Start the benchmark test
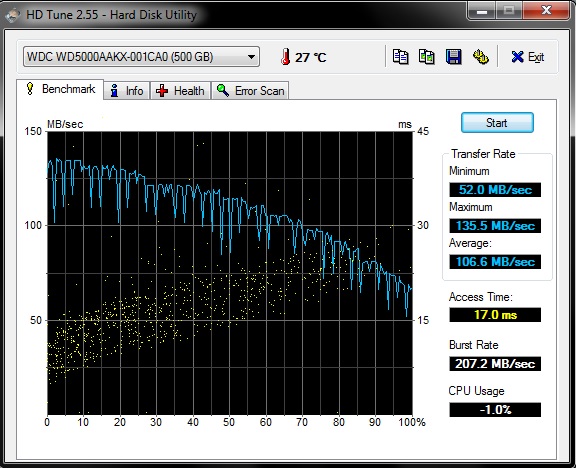Image resolution: width=577 pixels, height=468 pixels. [x=497, y=123]
